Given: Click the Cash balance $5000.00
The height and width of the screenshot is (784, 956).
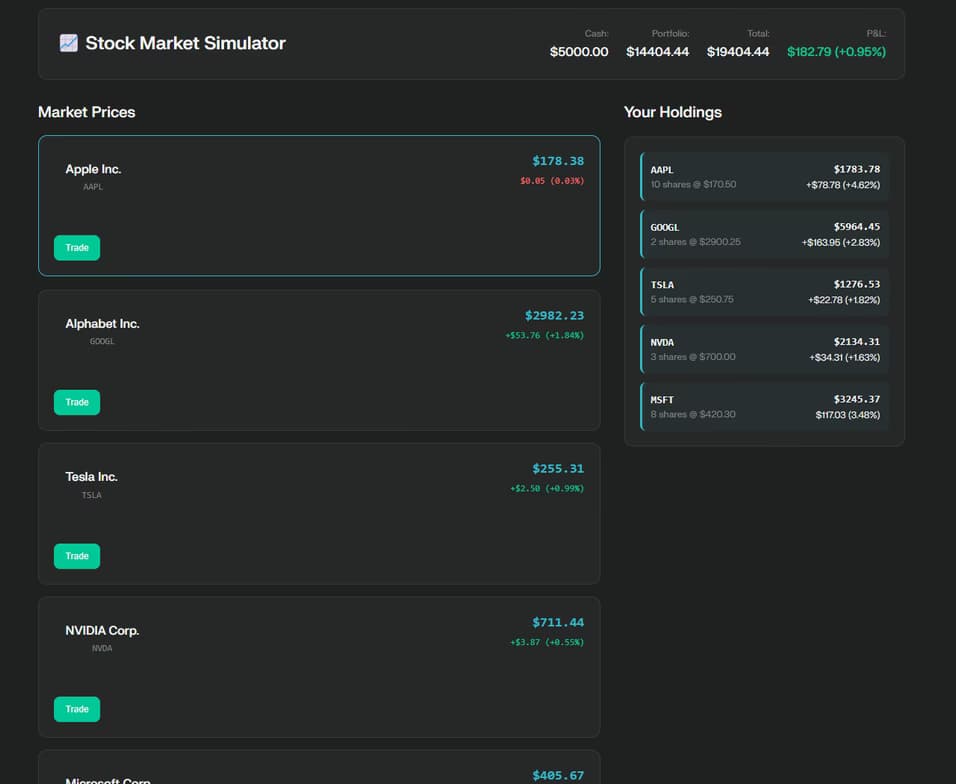Looking at the screenshot, I should 578,52.
